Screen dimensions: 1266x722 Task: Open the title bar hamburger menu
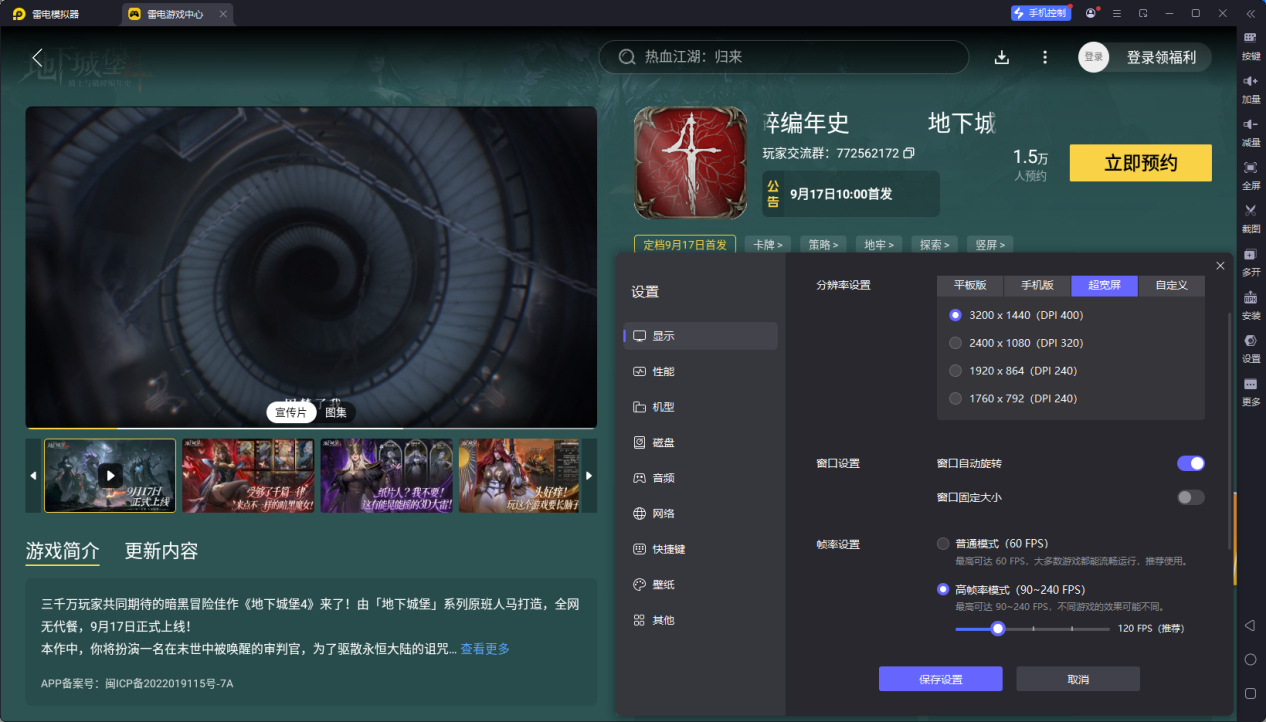(1117, 13)
